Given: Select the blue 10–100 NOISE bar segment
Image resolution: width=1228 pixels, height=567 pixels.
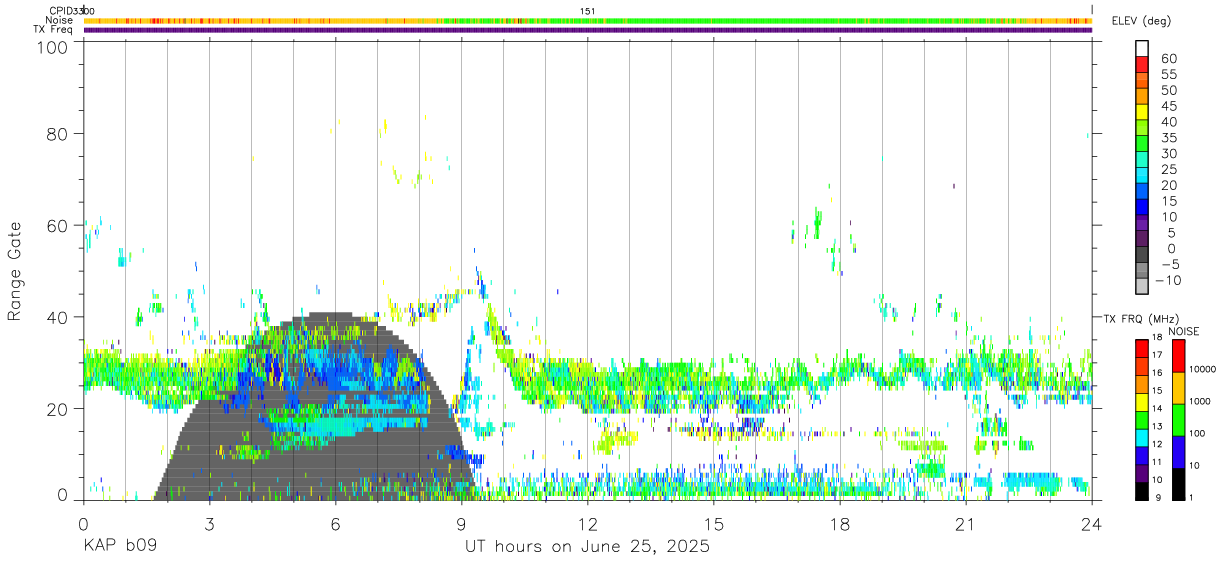Looking at the screenshot, I should [1178, 451].
